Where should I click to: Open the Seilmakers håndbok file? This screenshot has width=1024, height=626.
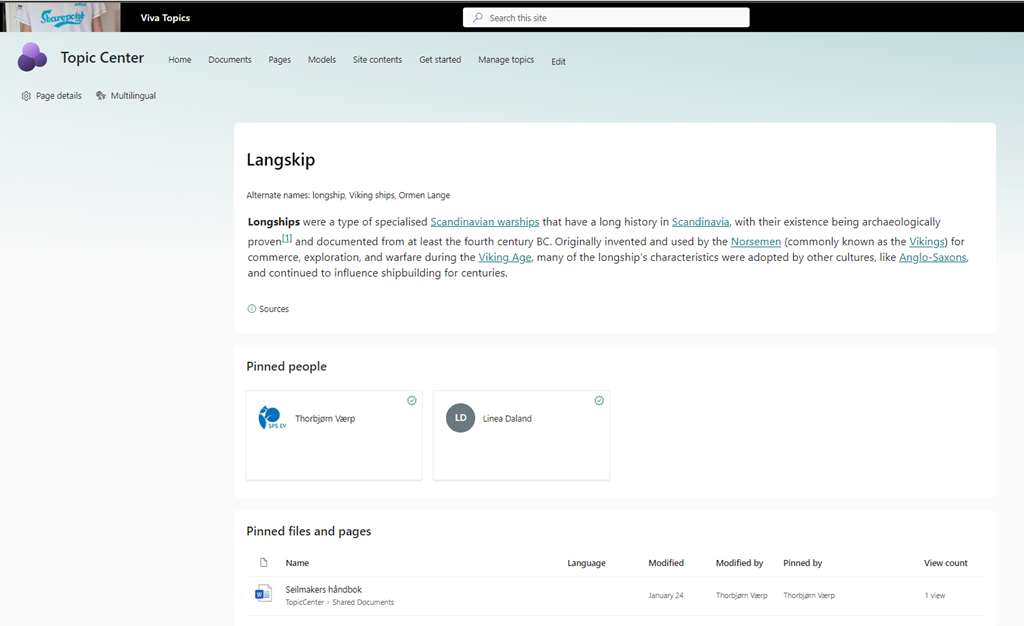click(323, 589)
